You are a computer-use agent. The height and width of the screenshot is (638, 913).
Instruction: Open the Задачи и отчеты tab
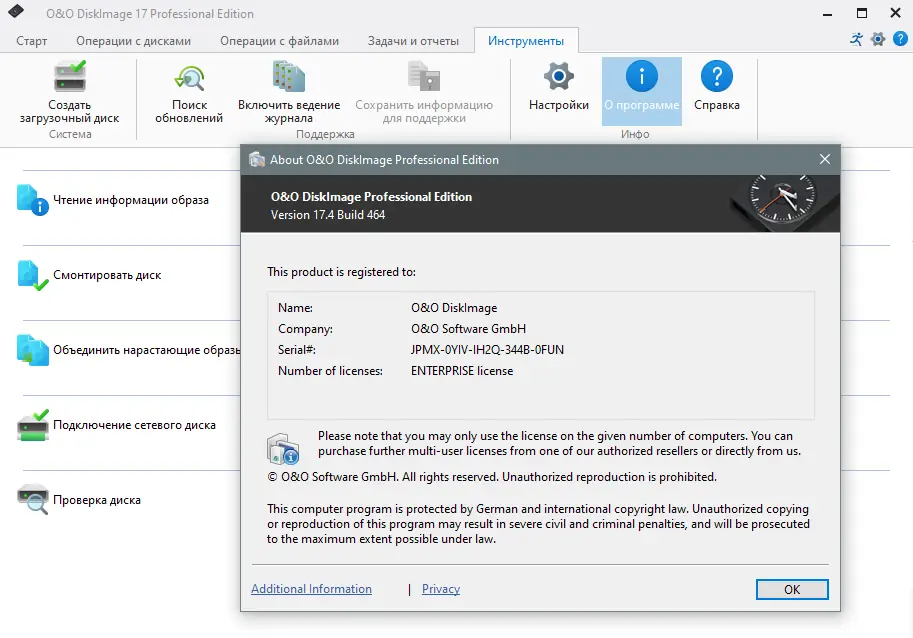414,41
